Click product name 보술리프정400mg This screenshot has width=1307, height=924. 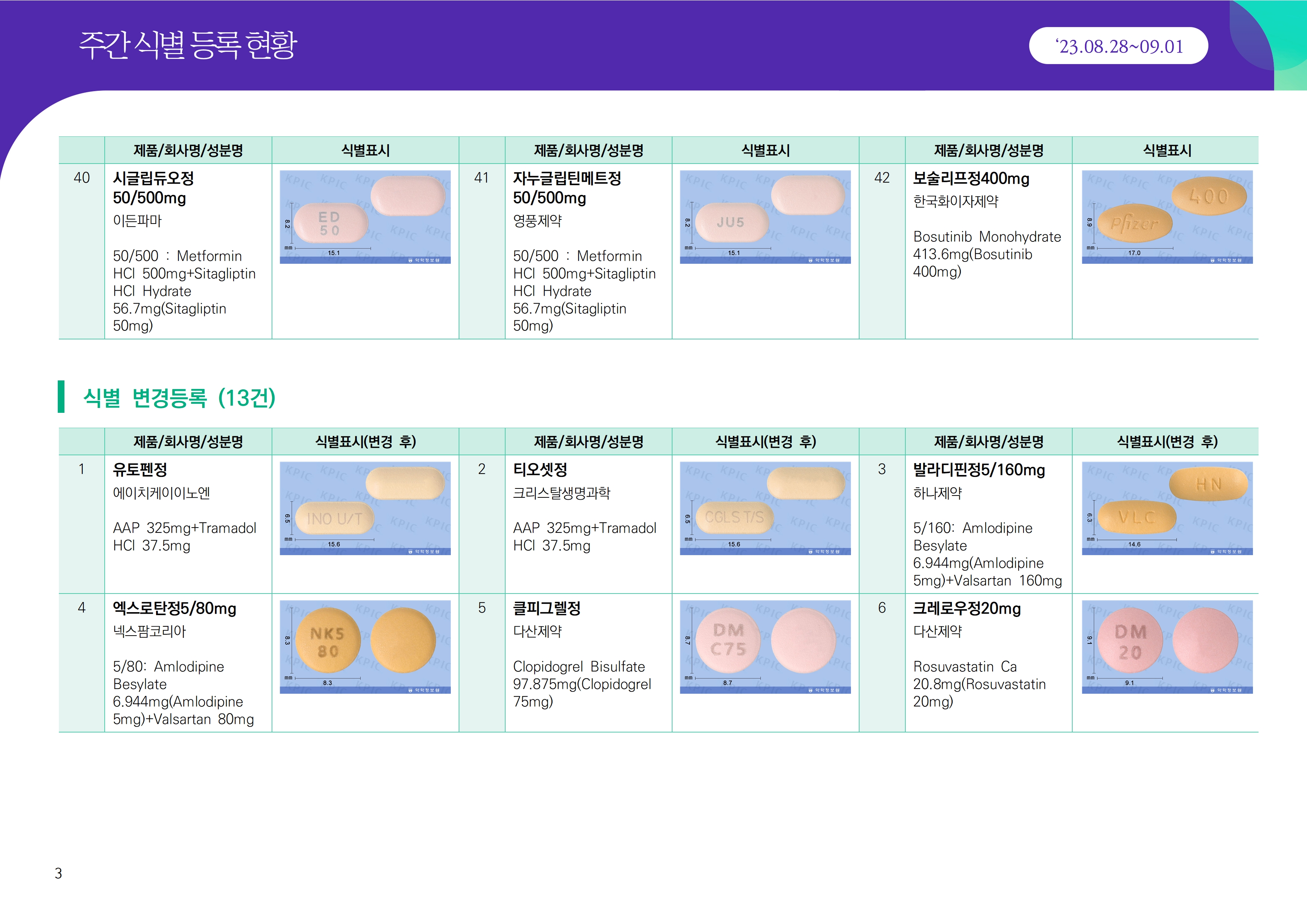pyautogui.click(x=971, y=179)
